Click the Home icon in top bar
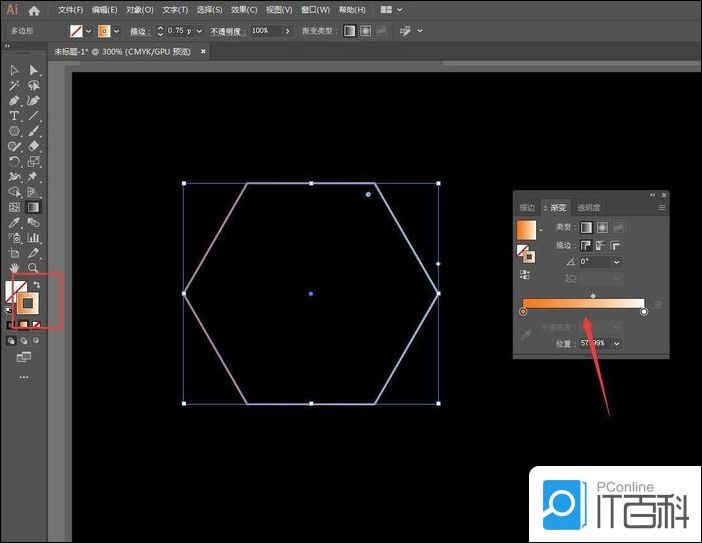The height and width of the screenshot is (543, 702). [34, 10]
